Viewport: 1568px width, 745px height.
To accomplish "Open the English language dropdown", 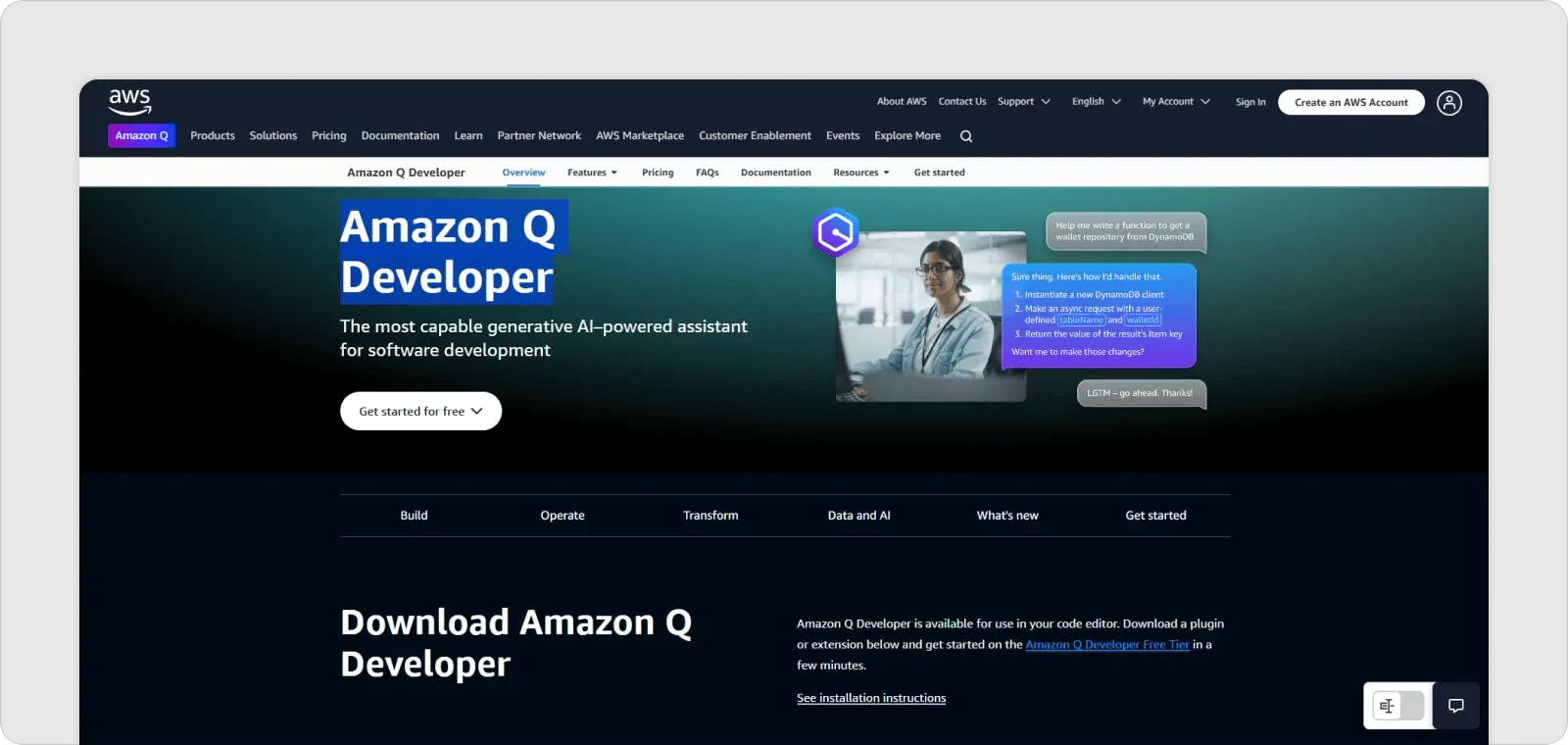I will [x=1096, y=102].
